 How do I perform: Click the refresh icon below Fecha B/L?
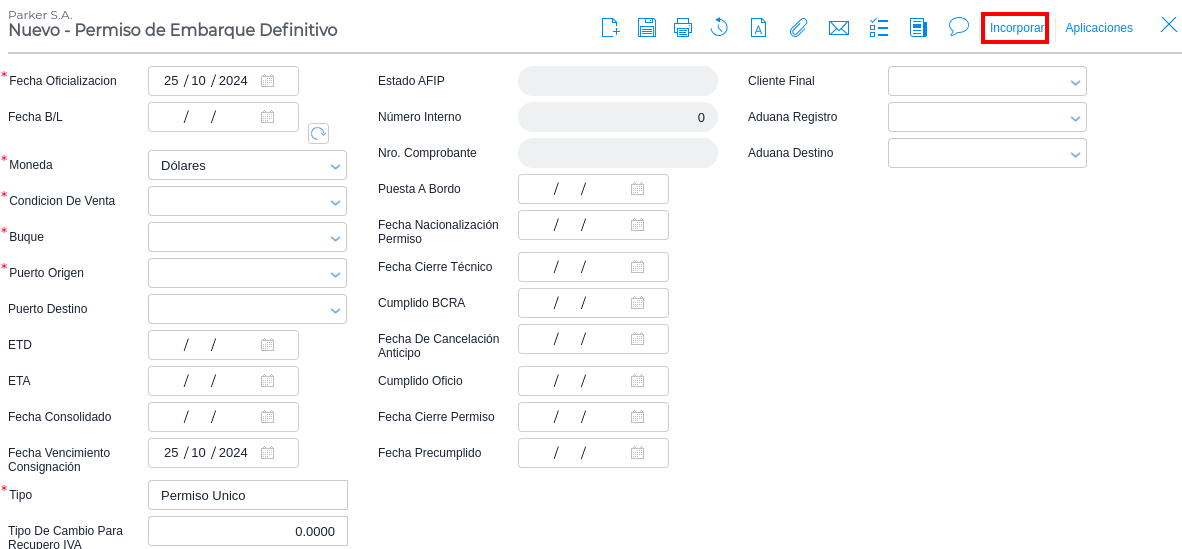tap(318, 133)
